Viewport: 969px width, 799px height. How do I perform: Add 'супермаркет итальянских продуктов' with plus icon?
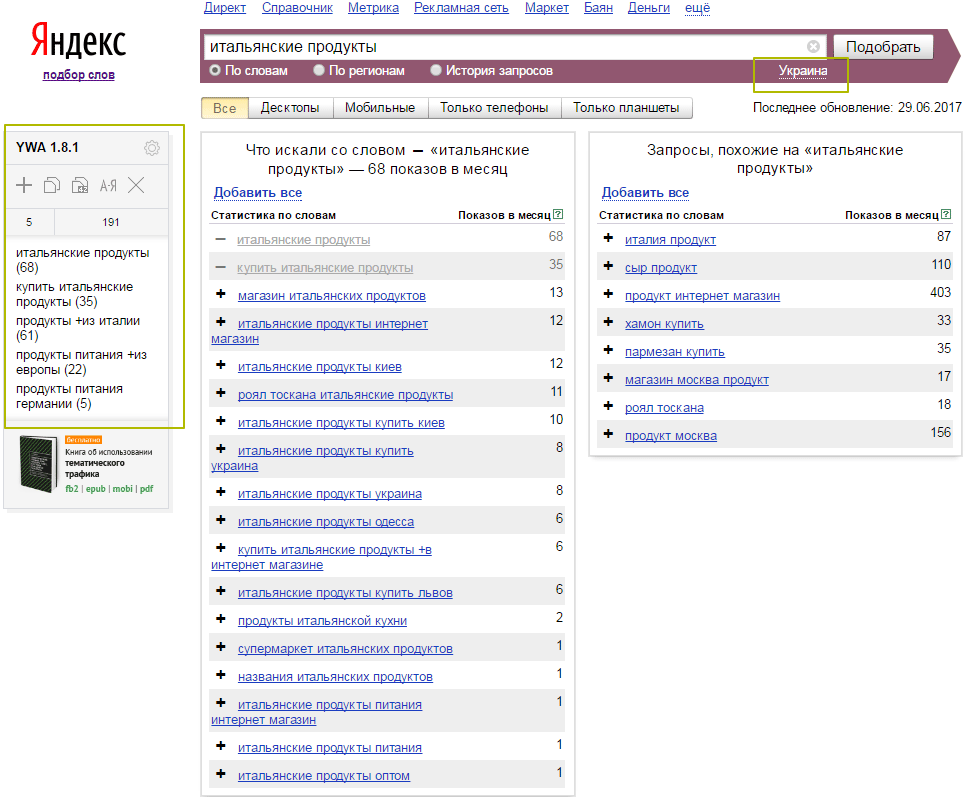pos(221,647)
